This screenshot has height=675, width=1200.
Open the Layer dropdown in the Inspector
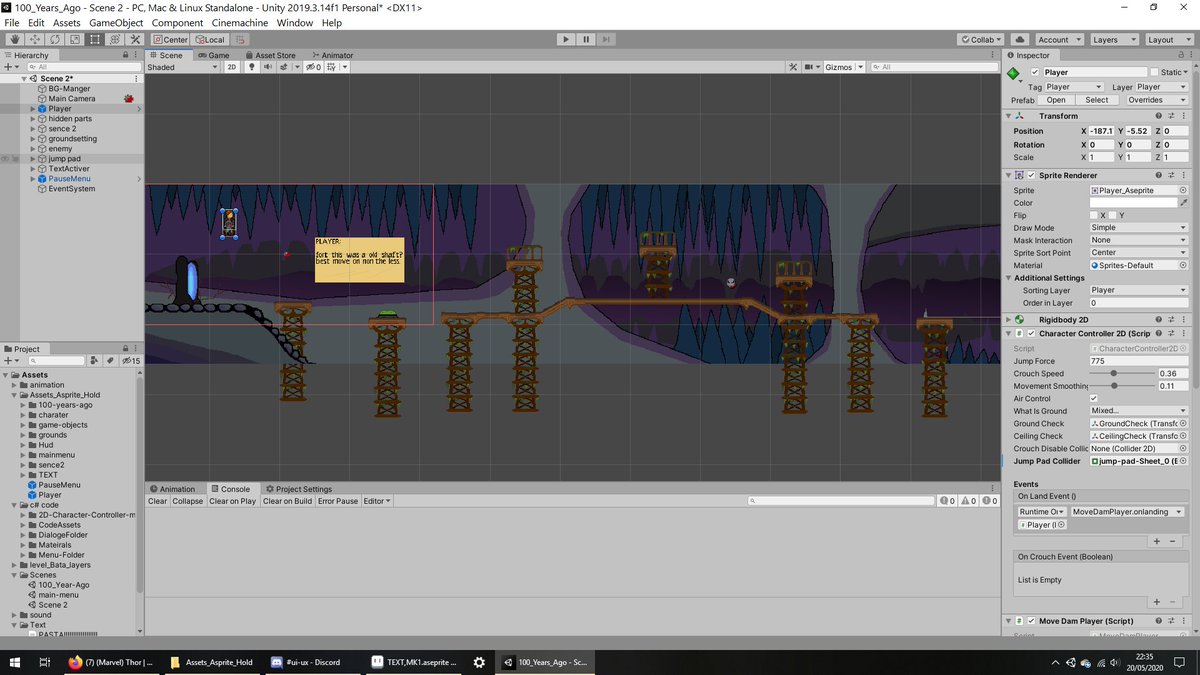point(1160,87)
